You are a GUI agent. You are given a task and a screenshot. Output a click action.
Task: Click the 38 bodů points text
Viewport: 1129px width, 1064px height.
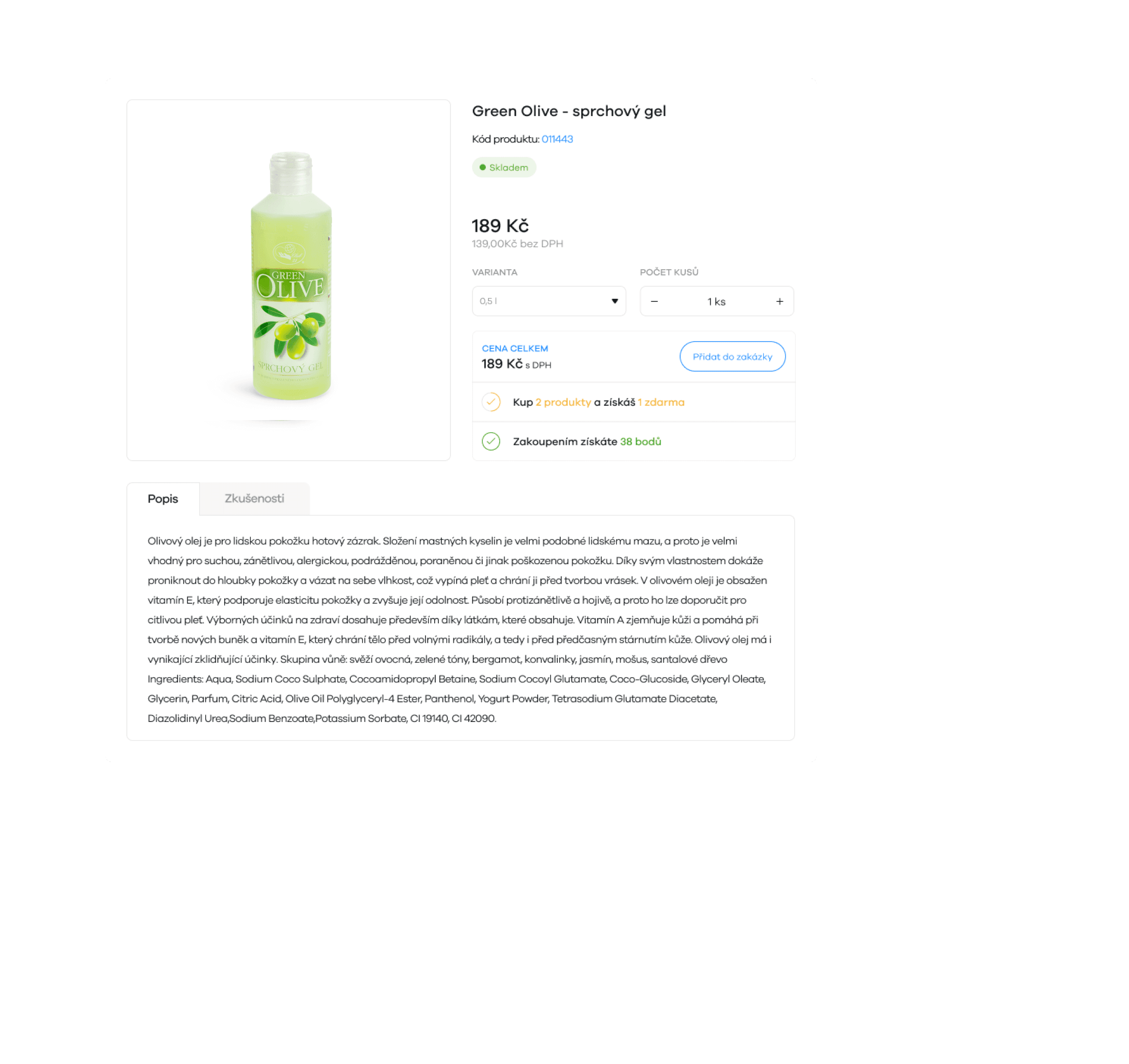tap(640, 441)
